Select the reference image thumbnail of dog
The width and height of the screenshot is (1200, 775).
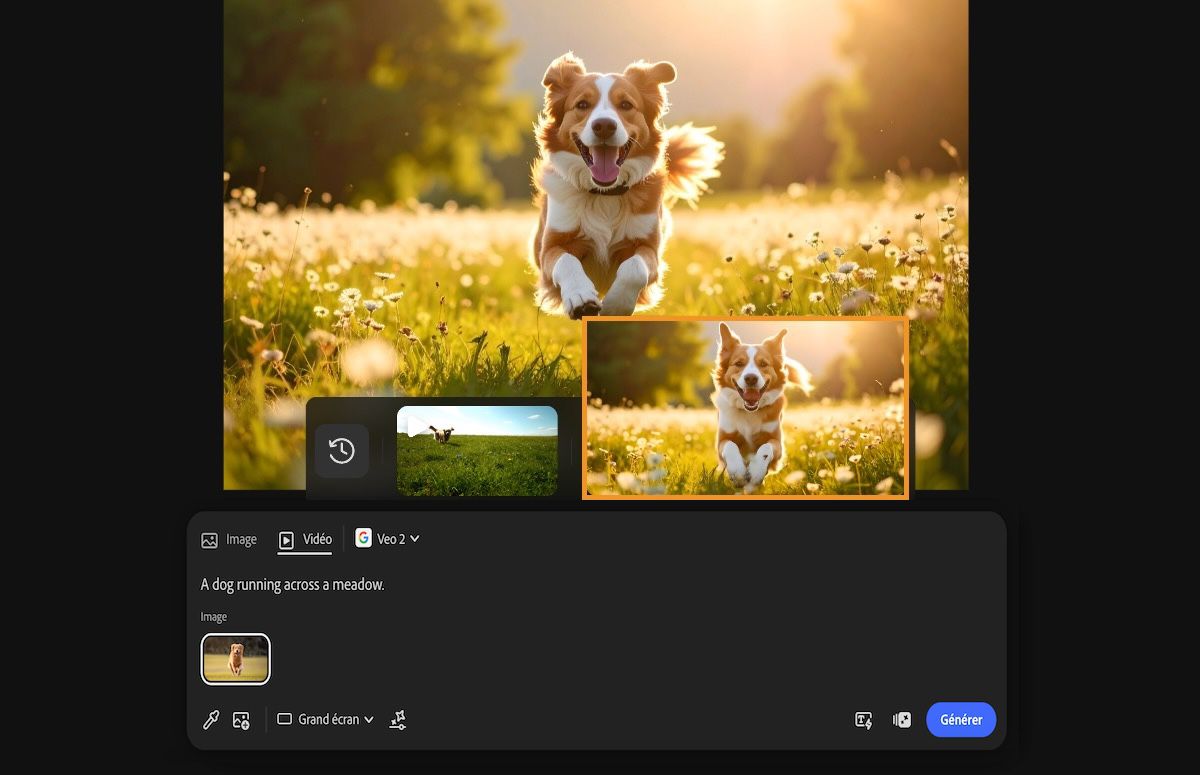236,659
